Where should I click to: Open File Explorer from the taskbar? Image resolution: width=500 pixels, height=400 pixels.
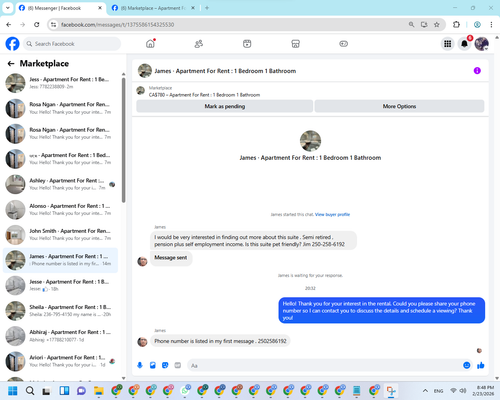click(x=99, y=391)
